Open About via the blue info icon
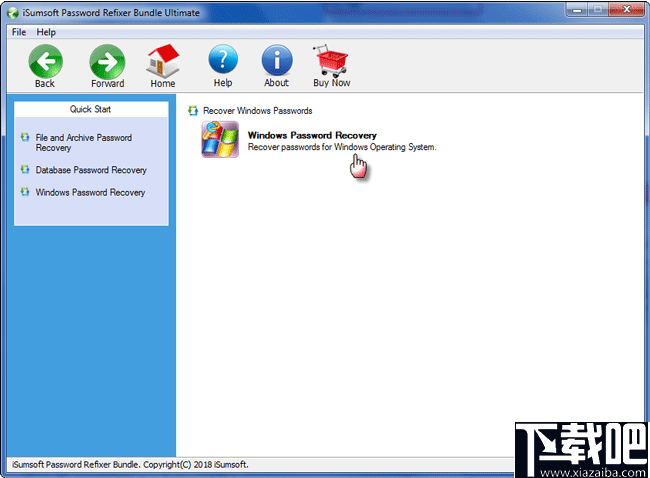Screen dimensions: 650x478 pos(277,60)
